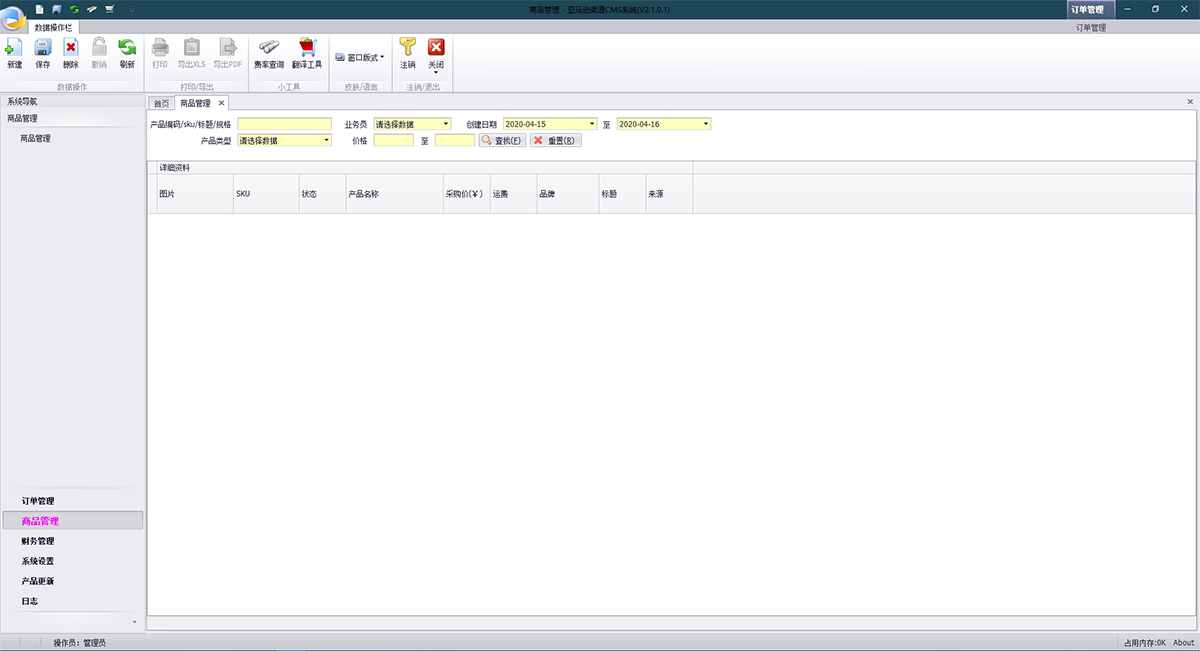
Task: Expand the navigation pane bottom chevron
Action: tap(135, 622)
